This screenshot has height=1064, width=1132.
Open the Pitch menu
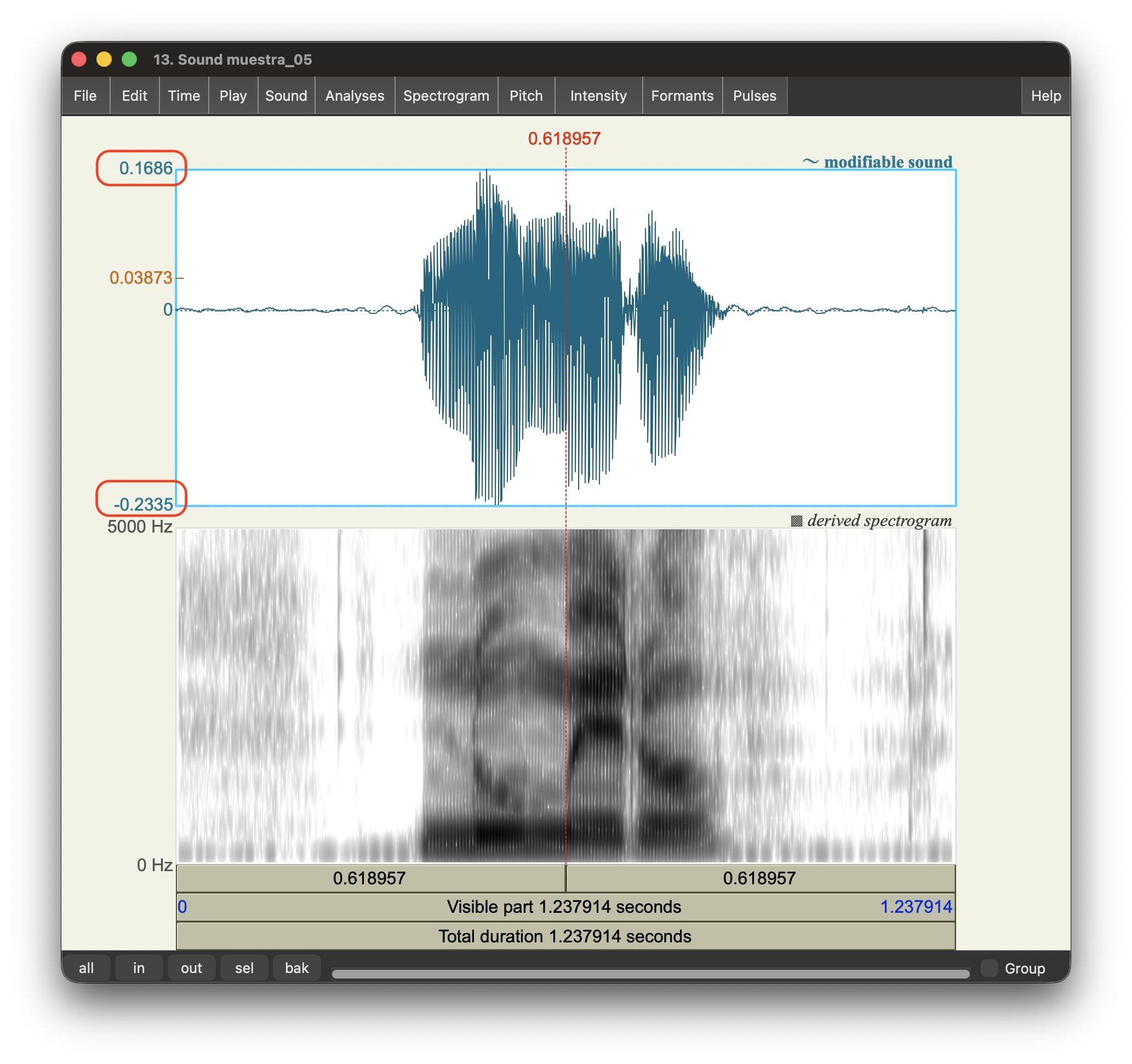click(525, 96)
